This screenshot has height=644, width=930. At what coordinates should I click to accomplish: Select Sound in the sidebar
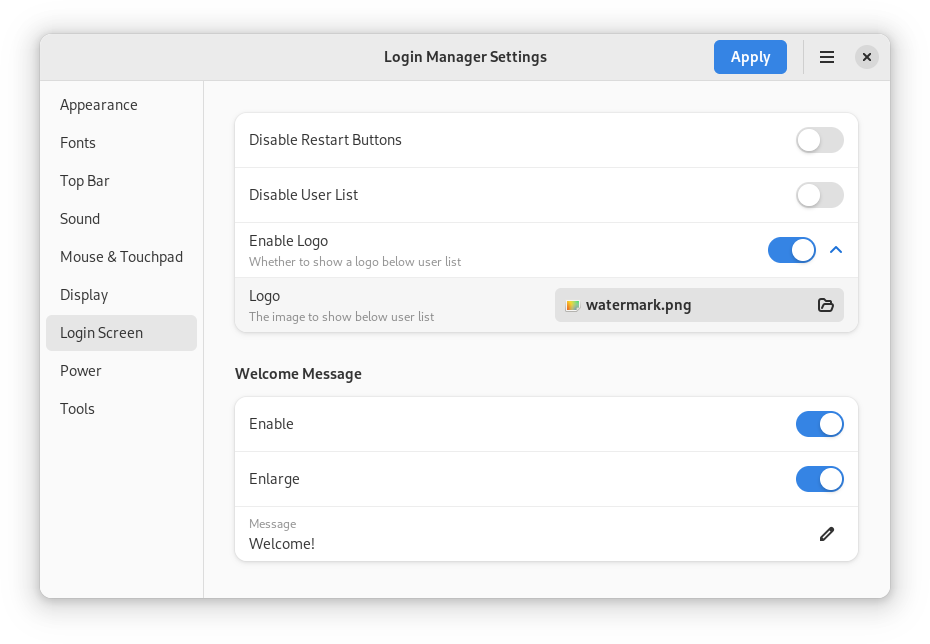pyautogui.click(x=80, y=219)
